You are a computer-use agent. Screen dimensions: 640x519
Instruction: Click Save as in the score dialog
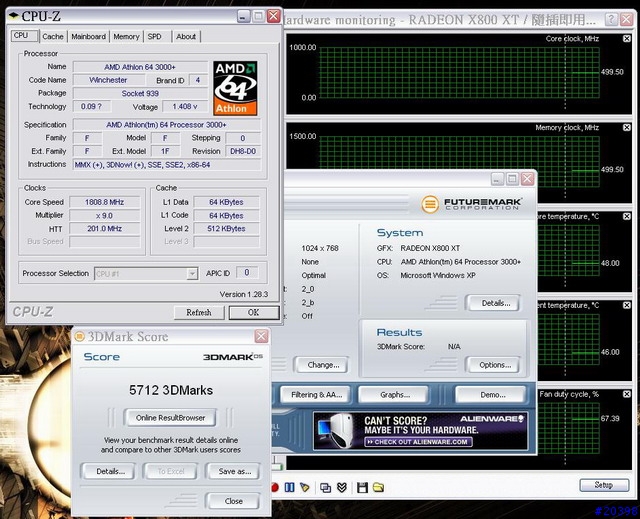tap(235, 471)
